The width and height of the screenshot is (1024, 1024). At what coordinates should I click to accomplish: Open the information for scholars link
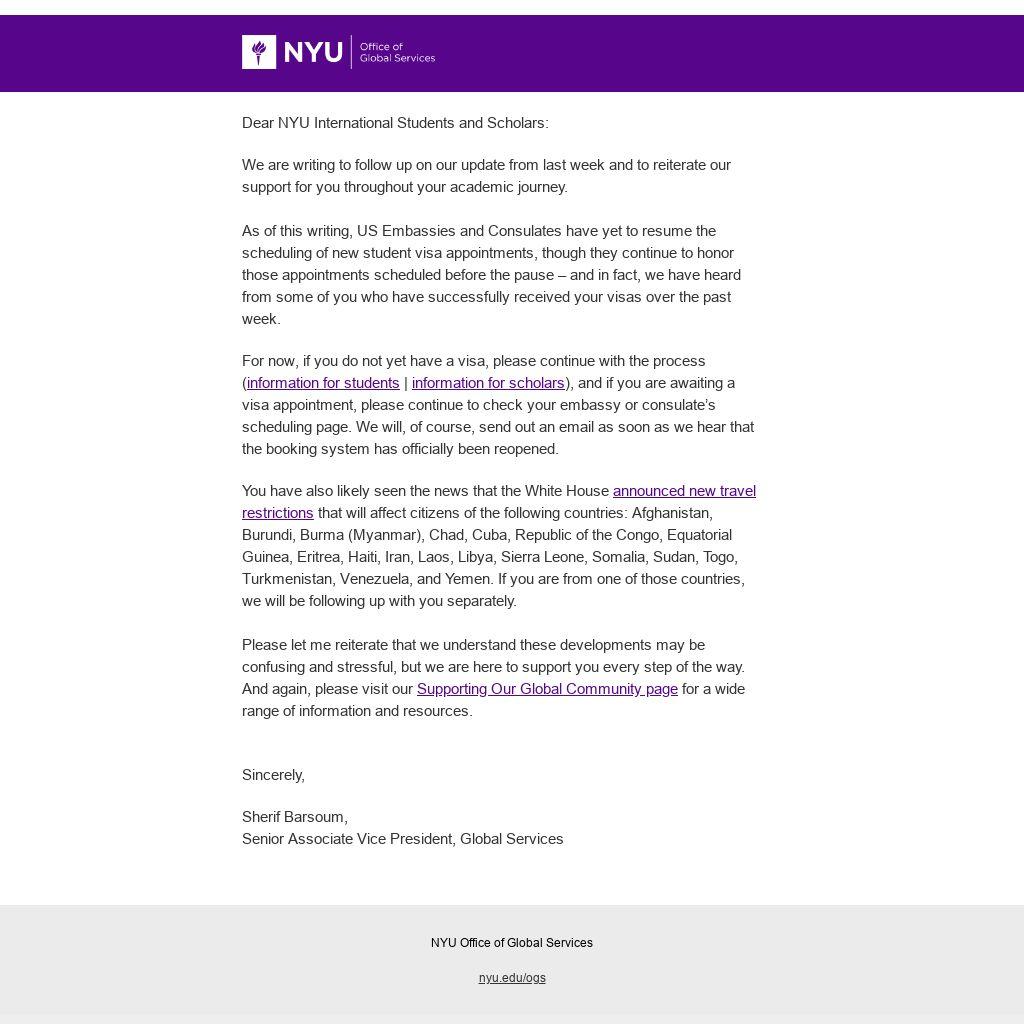[488, 383]
